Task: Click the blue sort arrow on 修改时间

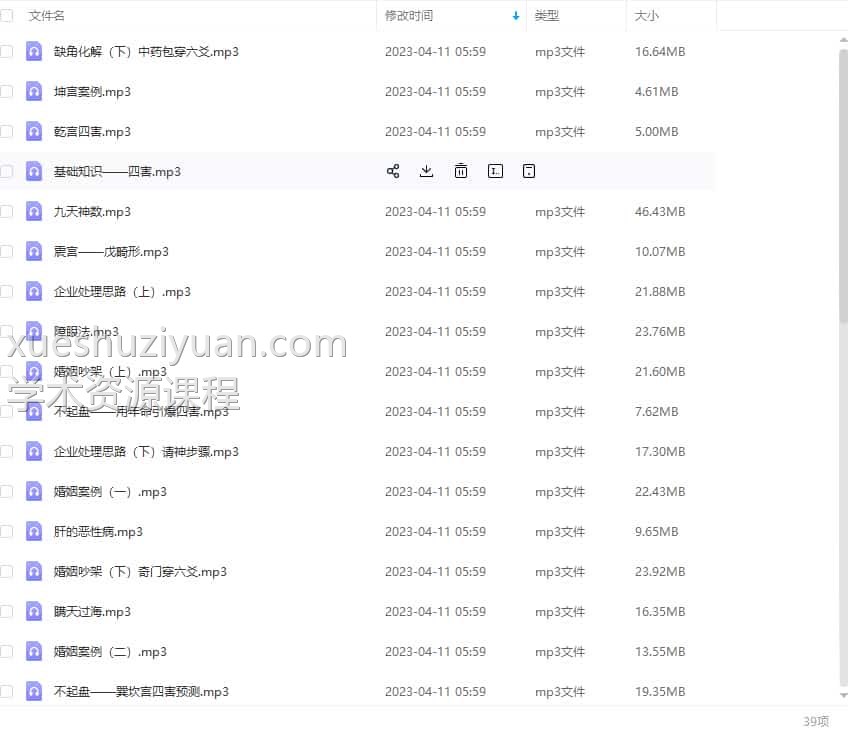Action: tap(516, 16)
